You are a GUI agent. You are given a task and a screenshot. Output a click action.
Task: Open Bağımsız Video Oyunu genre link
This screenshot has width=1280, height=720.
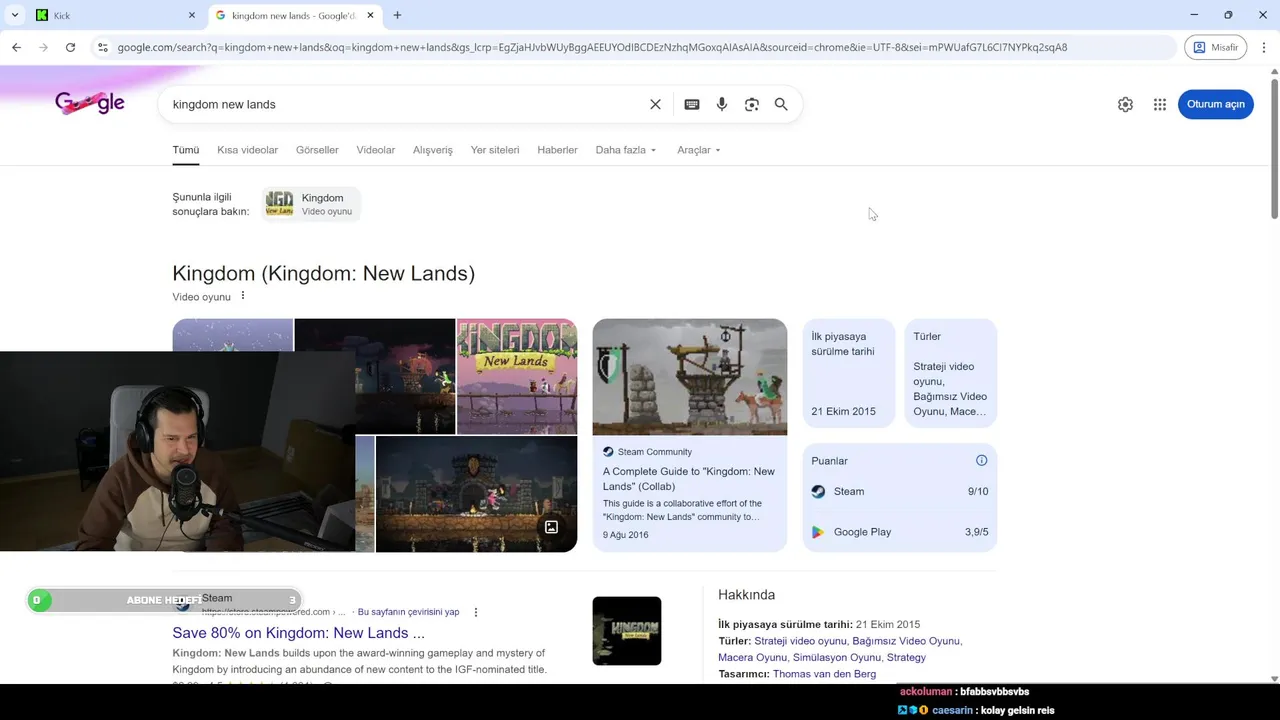pyautogui.click(x=906, y=641)
